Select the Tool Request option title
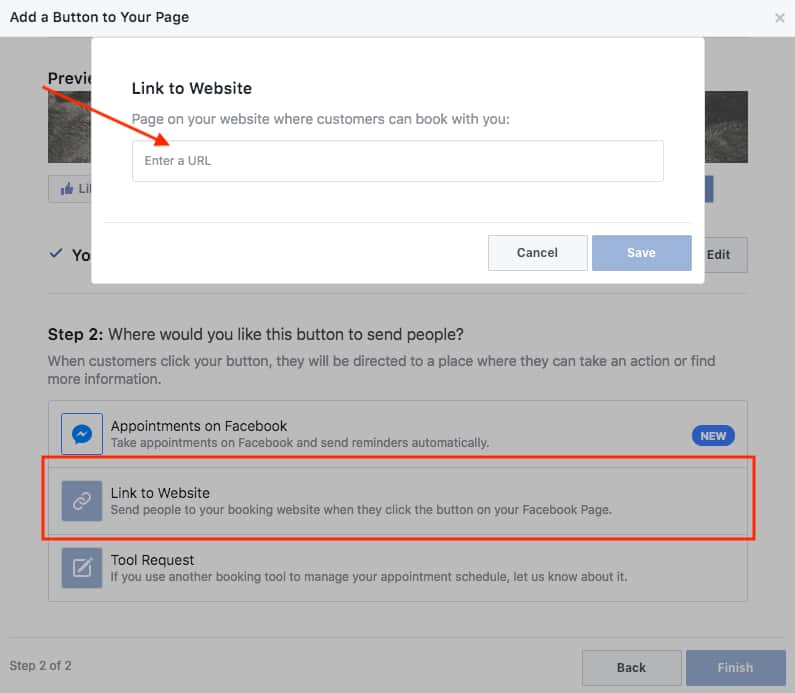This screenshot has height=693, width=795. pyautogui.click(x=152, y=560)
